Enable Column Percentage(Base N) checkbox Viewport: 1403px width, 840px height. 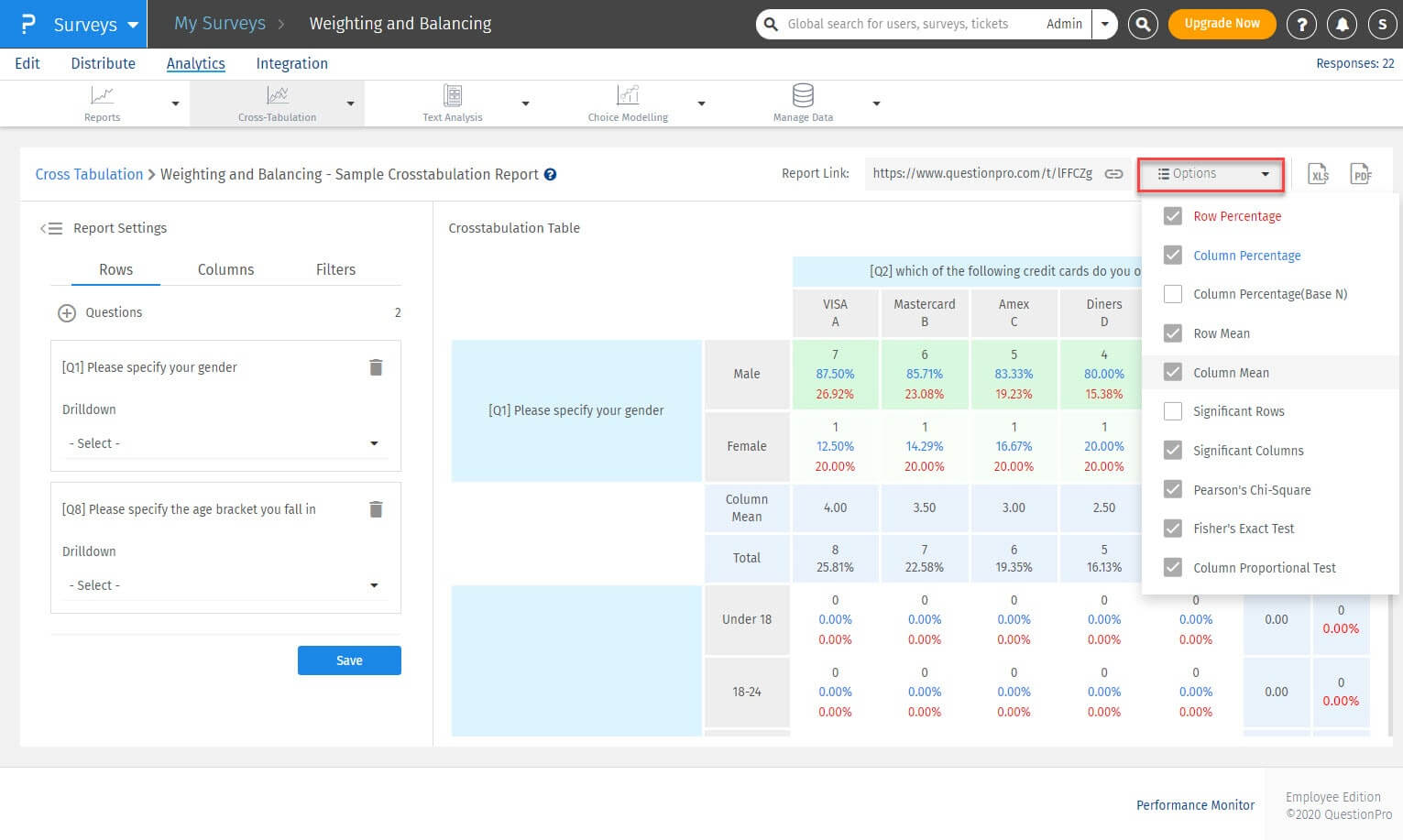coord(1172,294)
